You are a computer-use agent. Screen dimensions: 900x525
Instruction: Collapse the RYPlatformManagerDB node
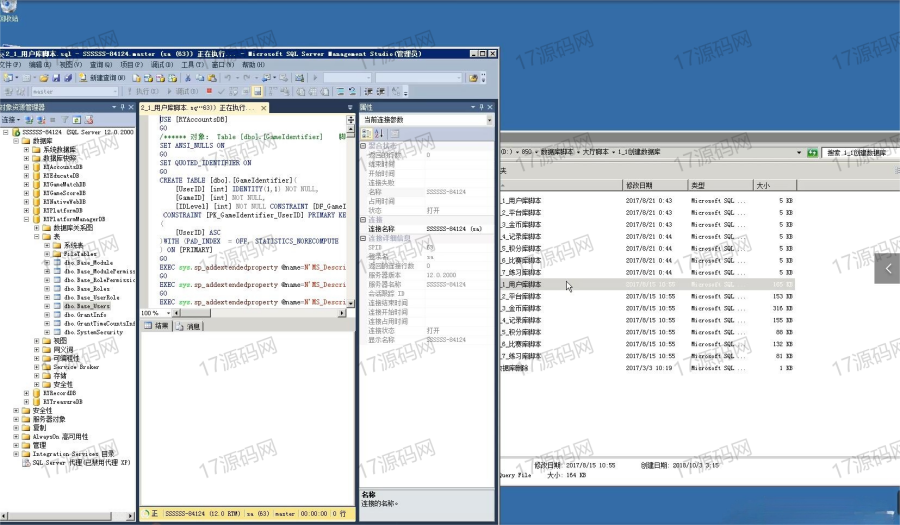tap(26, 219)
